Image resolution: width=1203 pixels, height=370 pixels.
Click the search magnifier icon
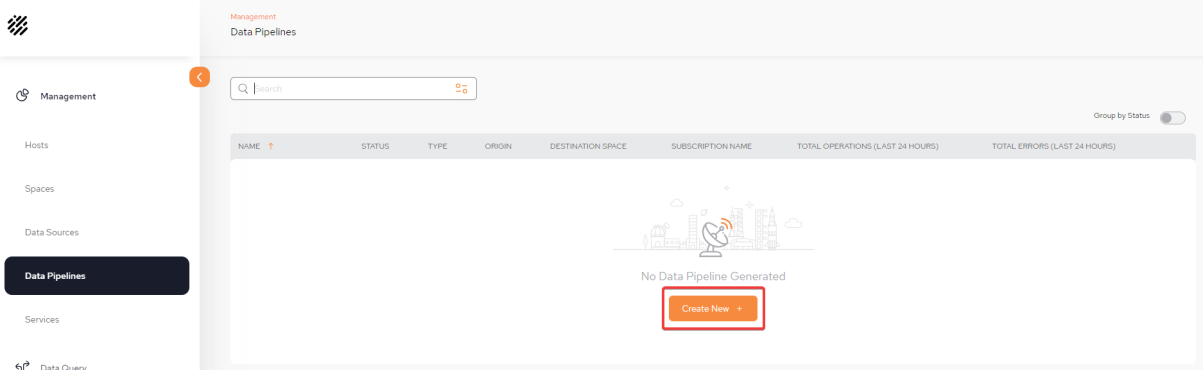243,88
